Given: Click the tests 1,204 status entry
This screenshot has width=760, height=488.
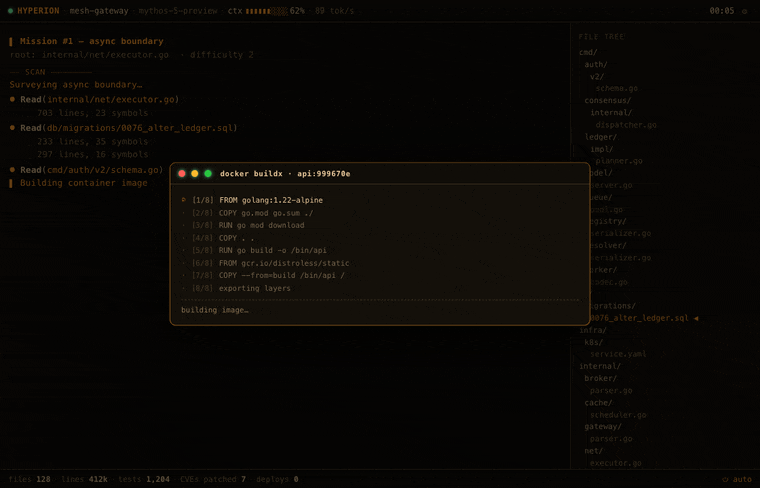Looking at the screenshot, I should point(144,479).
